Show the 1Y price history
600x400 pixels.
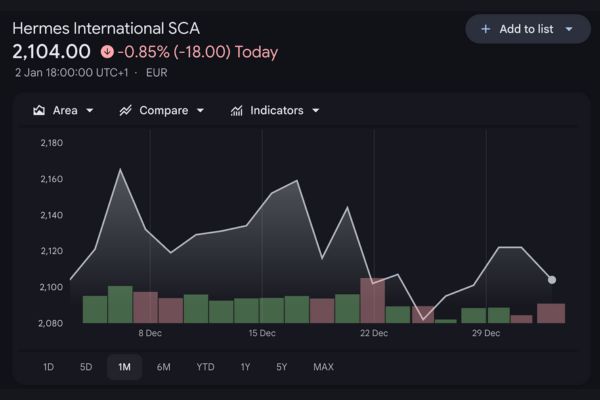coord(245,367)
